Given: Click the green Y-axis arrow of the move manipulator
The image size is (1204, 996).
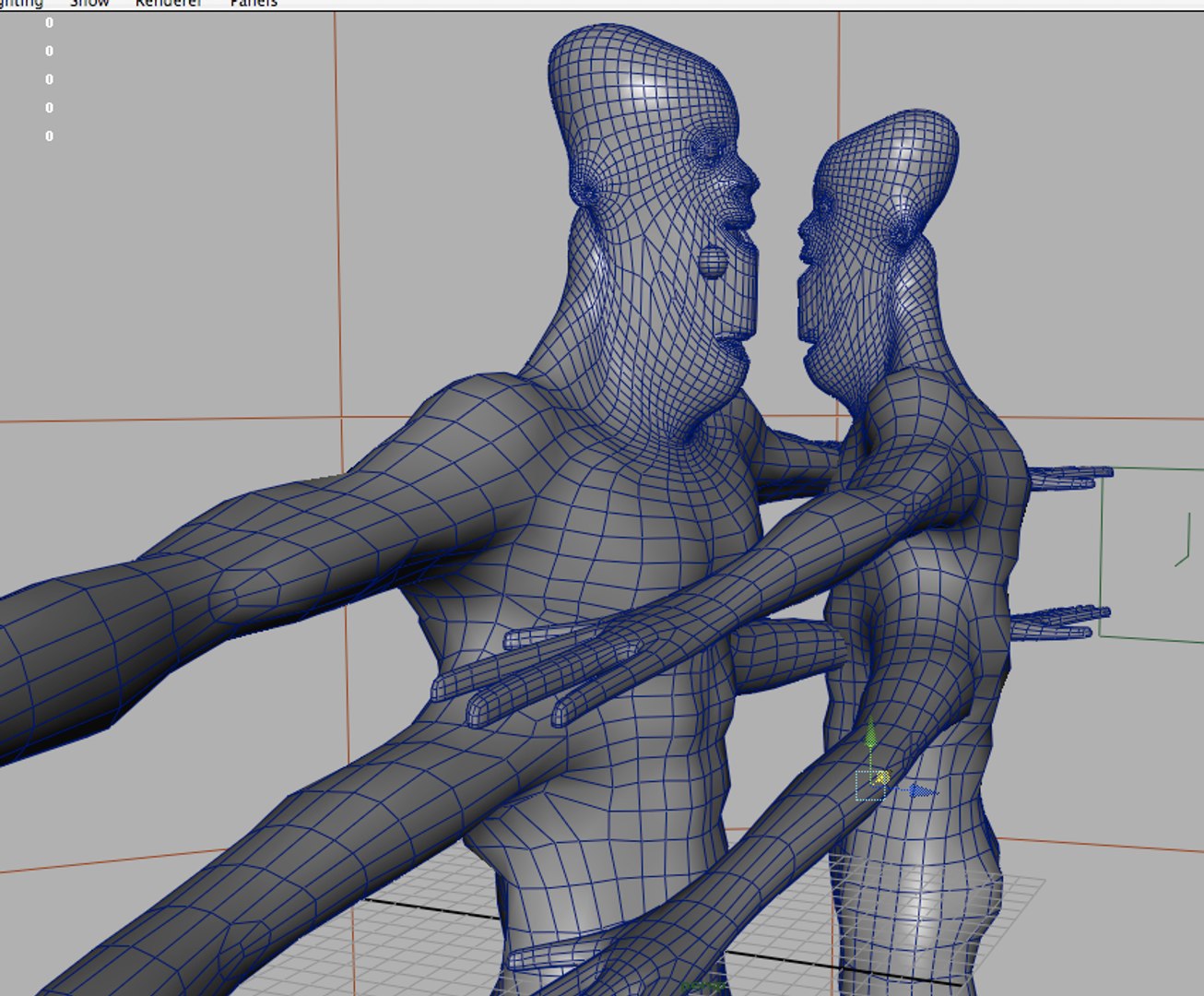Looking at the screenshot, I should (871, 736).
